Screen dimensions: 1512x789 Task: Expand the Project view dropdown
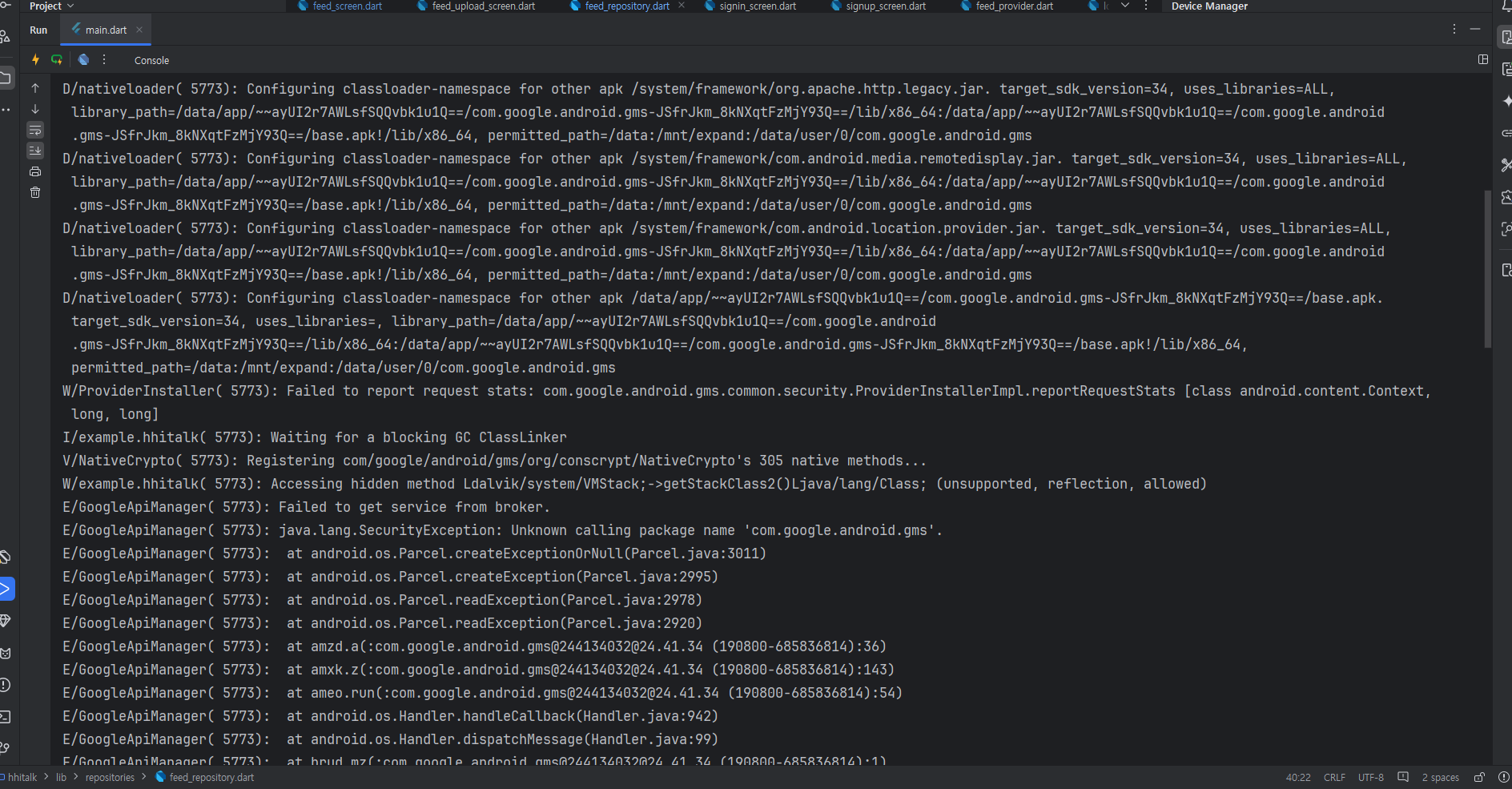point(52,6)
